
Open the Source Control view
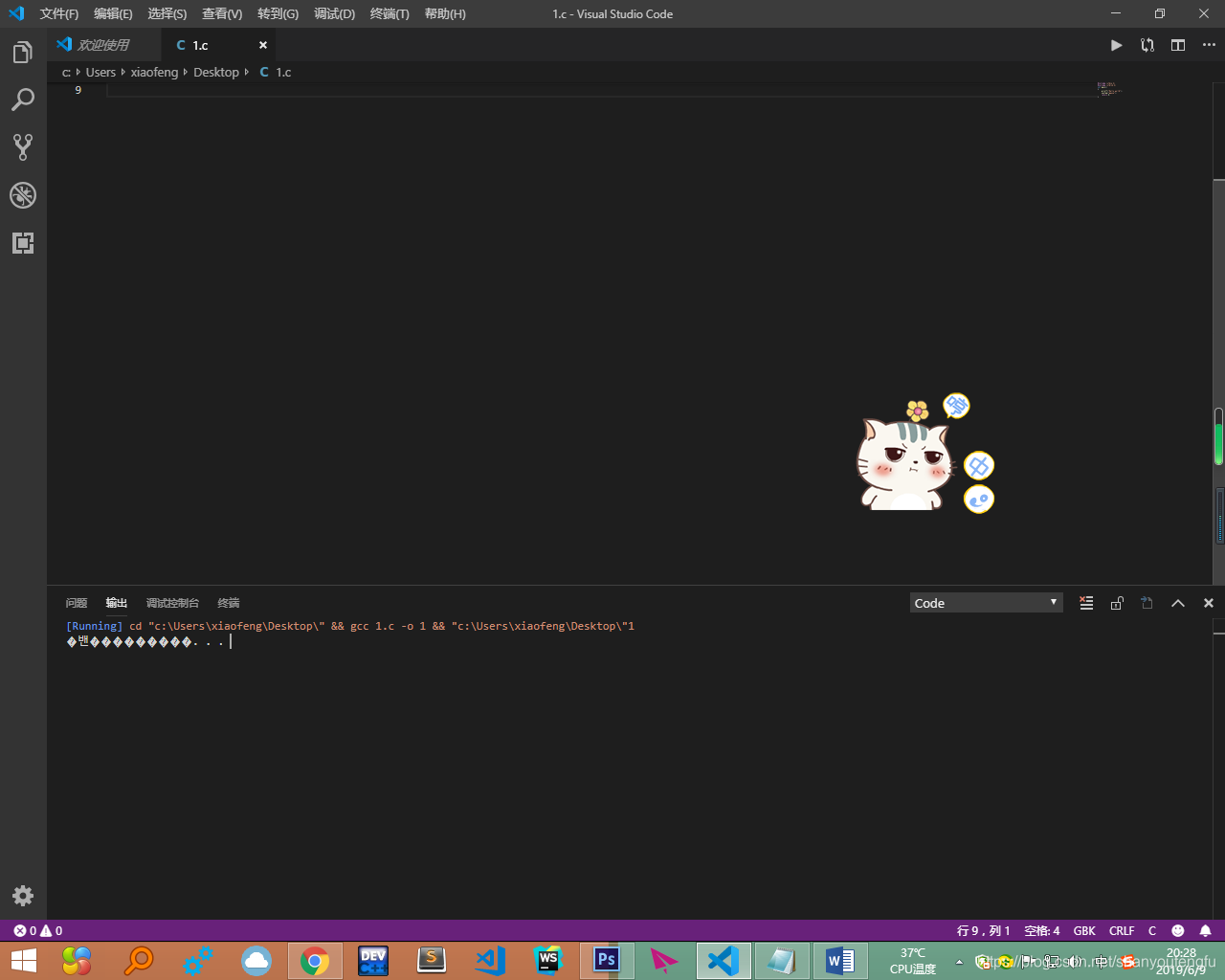pos(23,147)
